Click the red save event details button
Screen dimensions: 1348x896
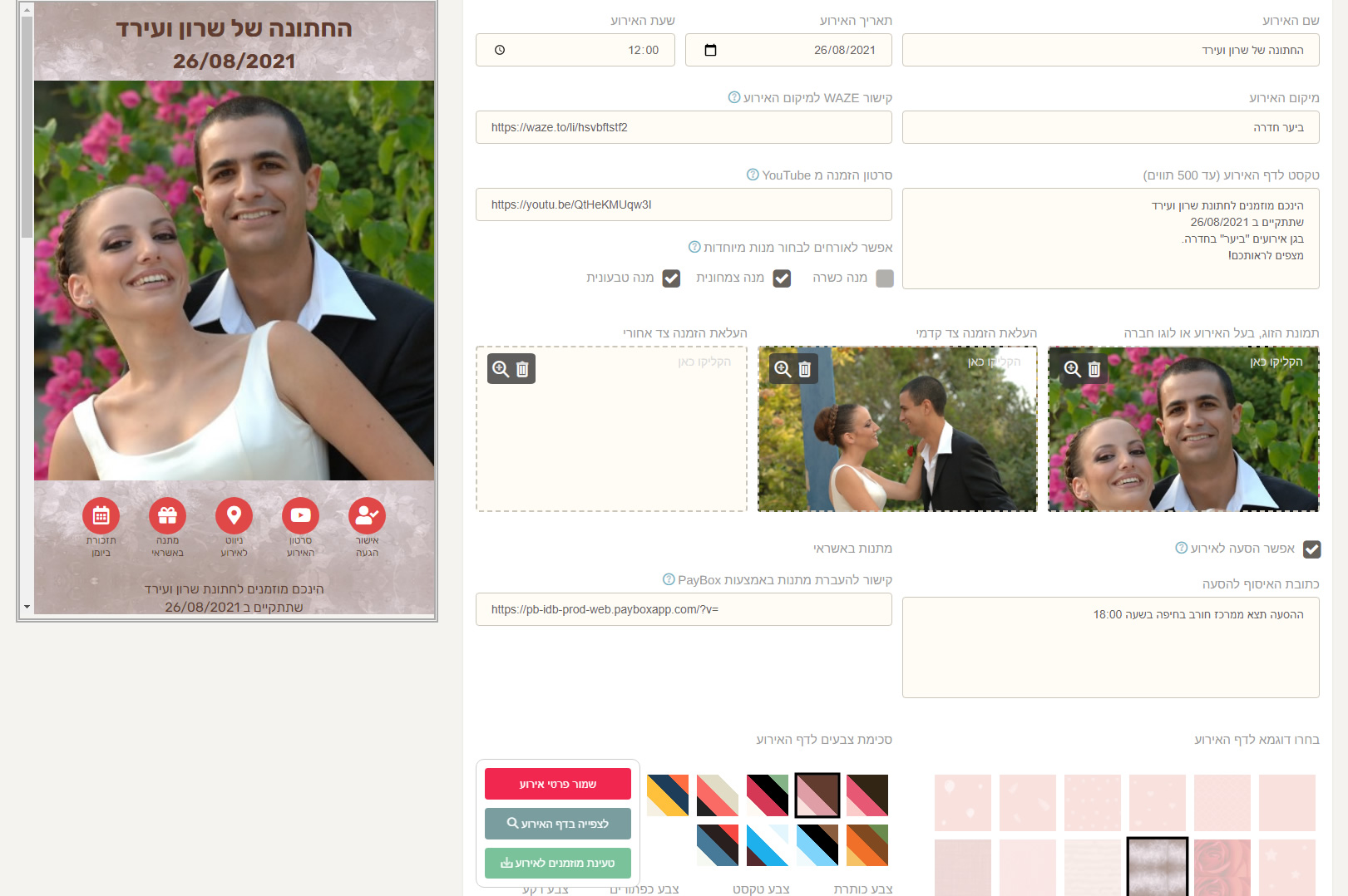[x=558, y=784]
